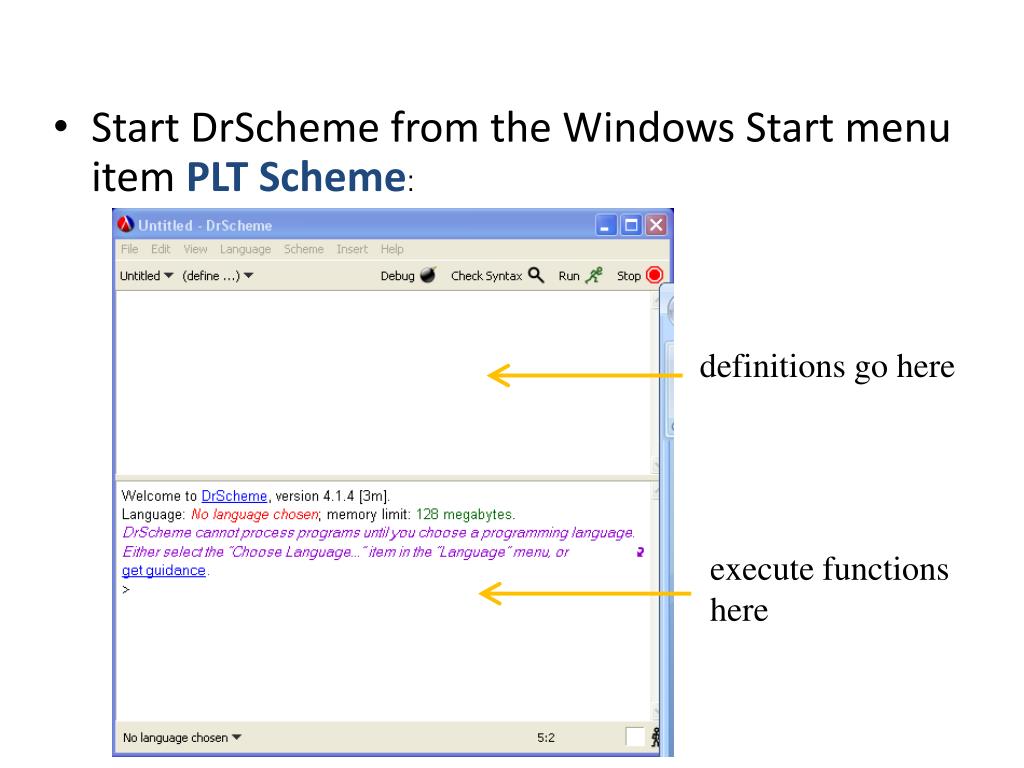Viewport: 1024px width, 768px height.
Task: Open the No language chosen dropdown
Action: [x=182, y=737]
